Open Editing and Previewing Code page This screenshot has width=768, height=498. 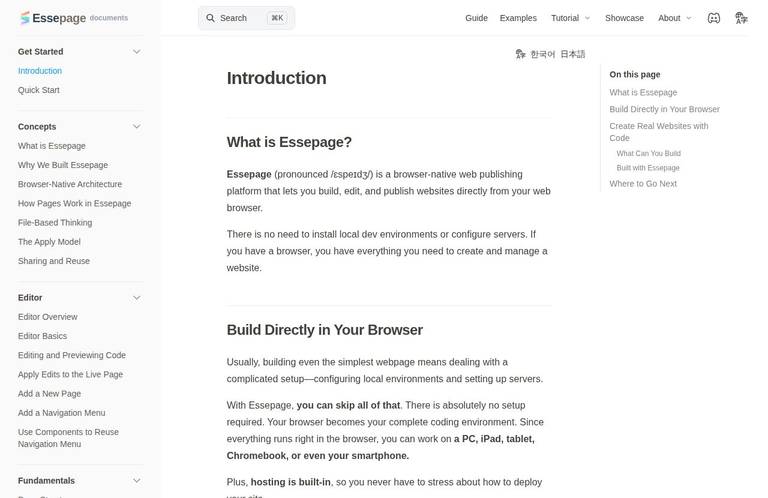pos(72,355)
